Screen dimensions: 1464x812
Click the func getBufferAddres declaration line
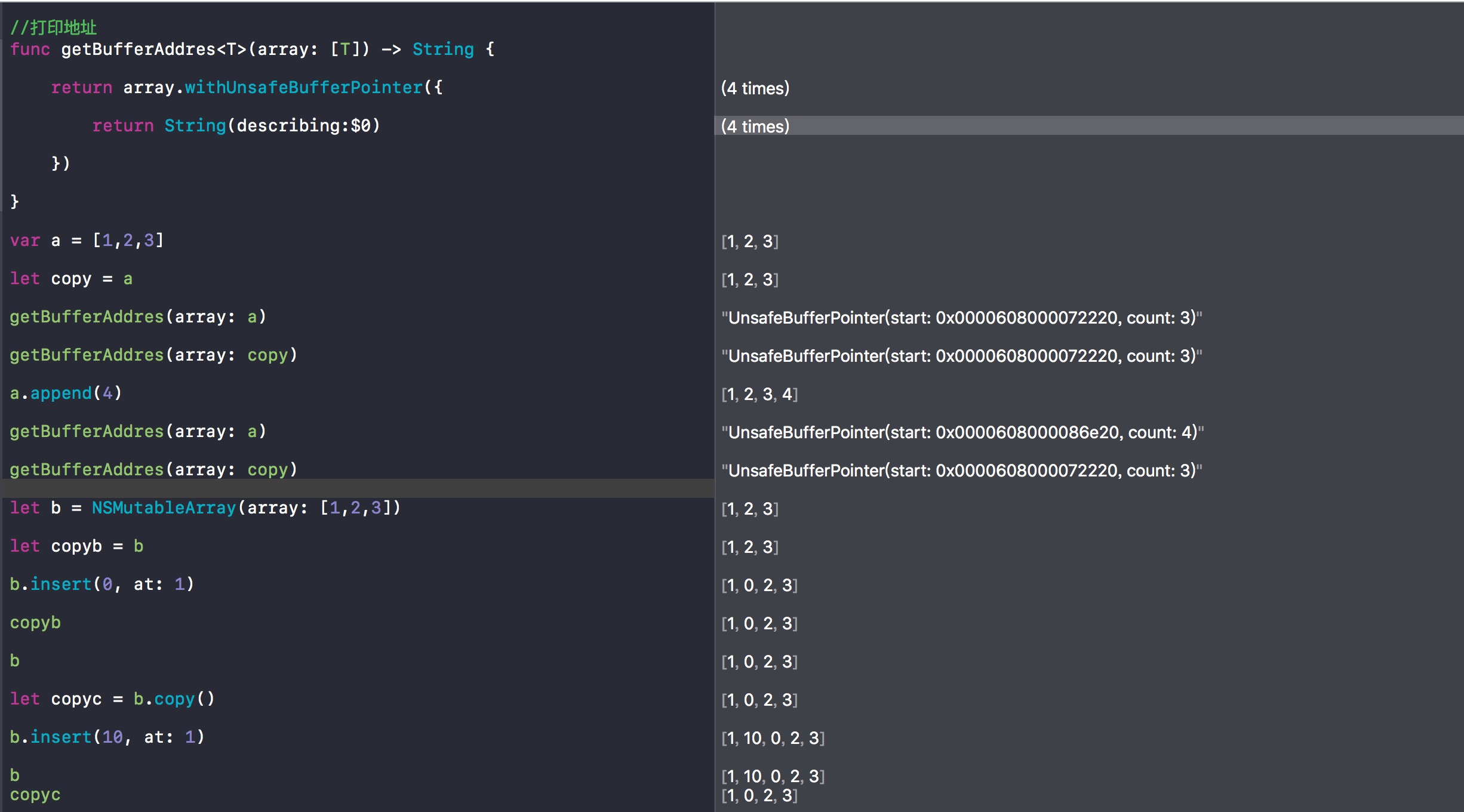pyautogui.click(x=253, y=49)
